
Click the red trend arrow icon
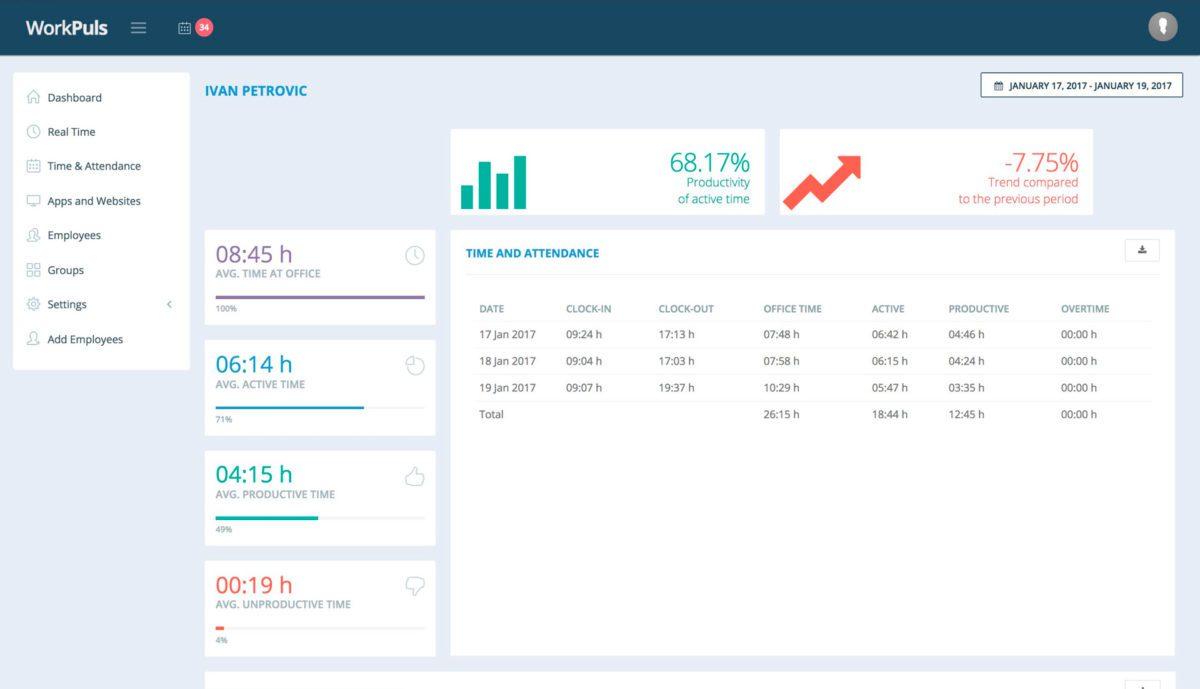pos(821,183)
